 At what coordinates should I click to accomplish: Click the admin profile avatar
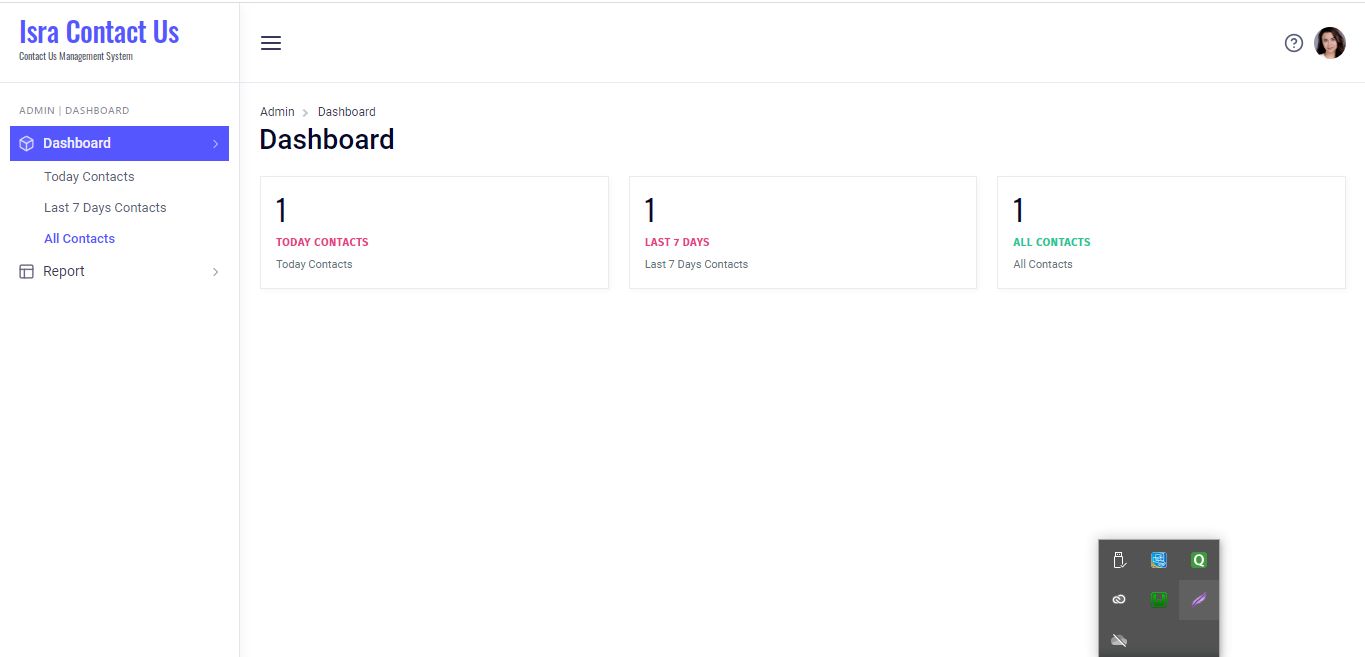1330,43
